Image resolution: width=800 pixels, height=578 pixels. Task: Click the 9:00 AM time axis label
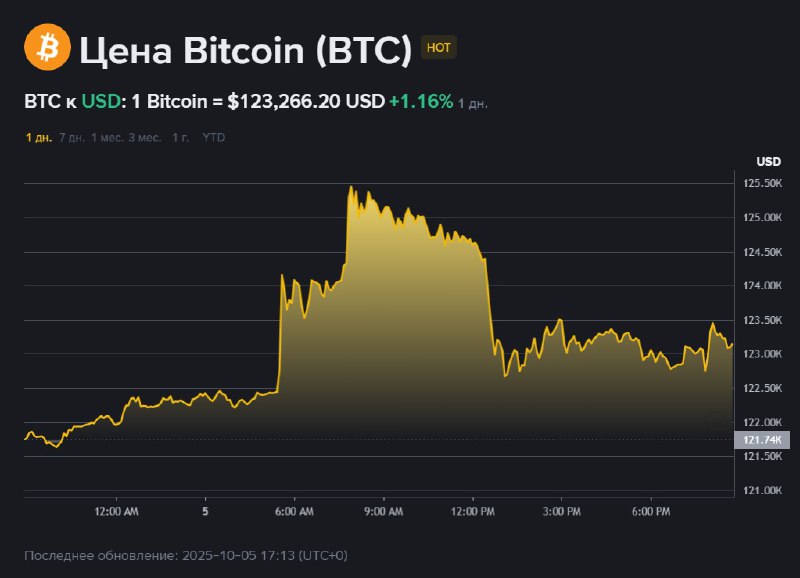[383, 511]
